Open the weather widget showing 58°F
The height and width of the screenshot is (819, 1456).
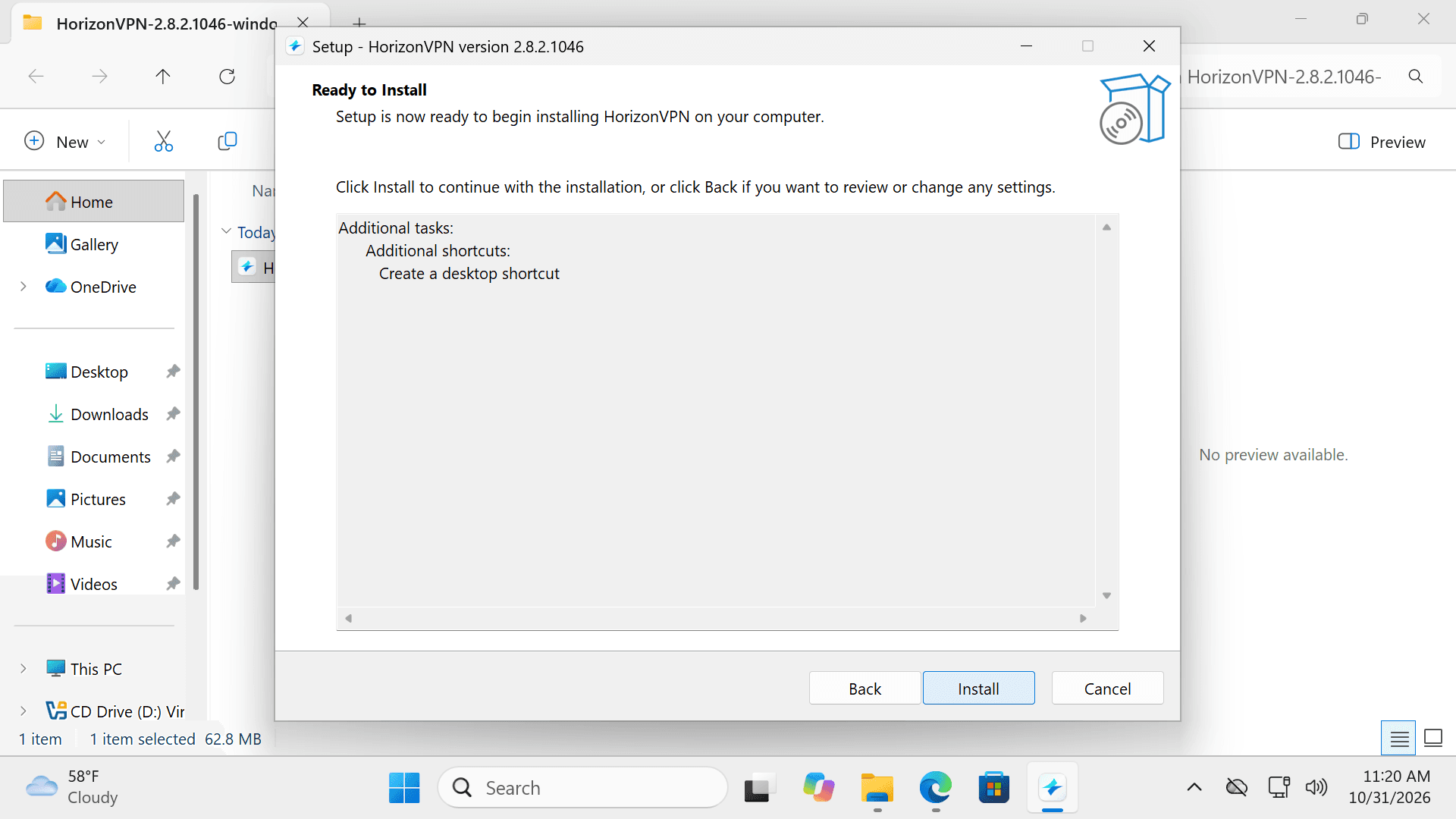pos(72,787)
